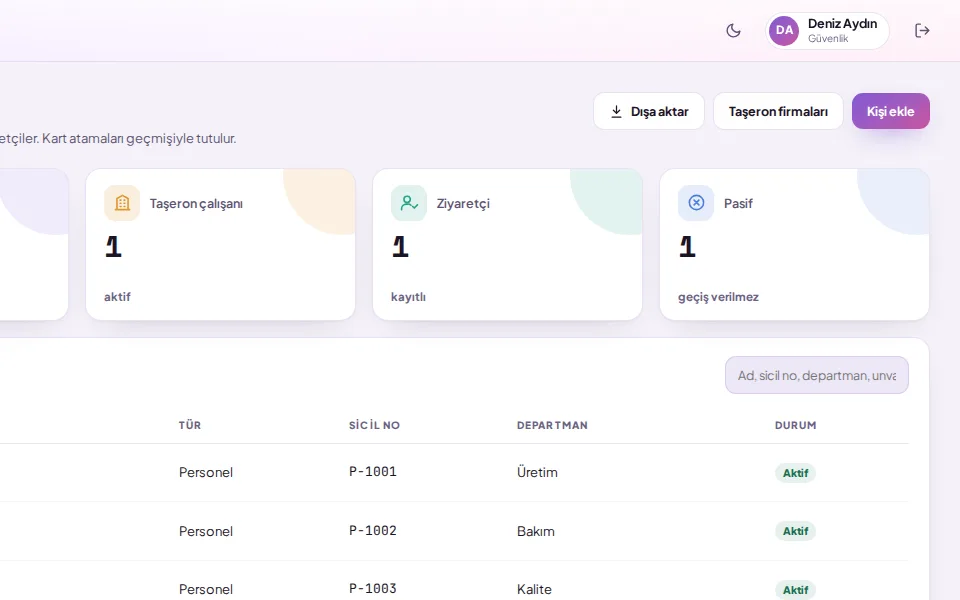Click the 'kayıtlı' label on Ziyaretçi card
Image resolution: width=960 pixels, height=600 pixels.
click(x=408, y=297)
